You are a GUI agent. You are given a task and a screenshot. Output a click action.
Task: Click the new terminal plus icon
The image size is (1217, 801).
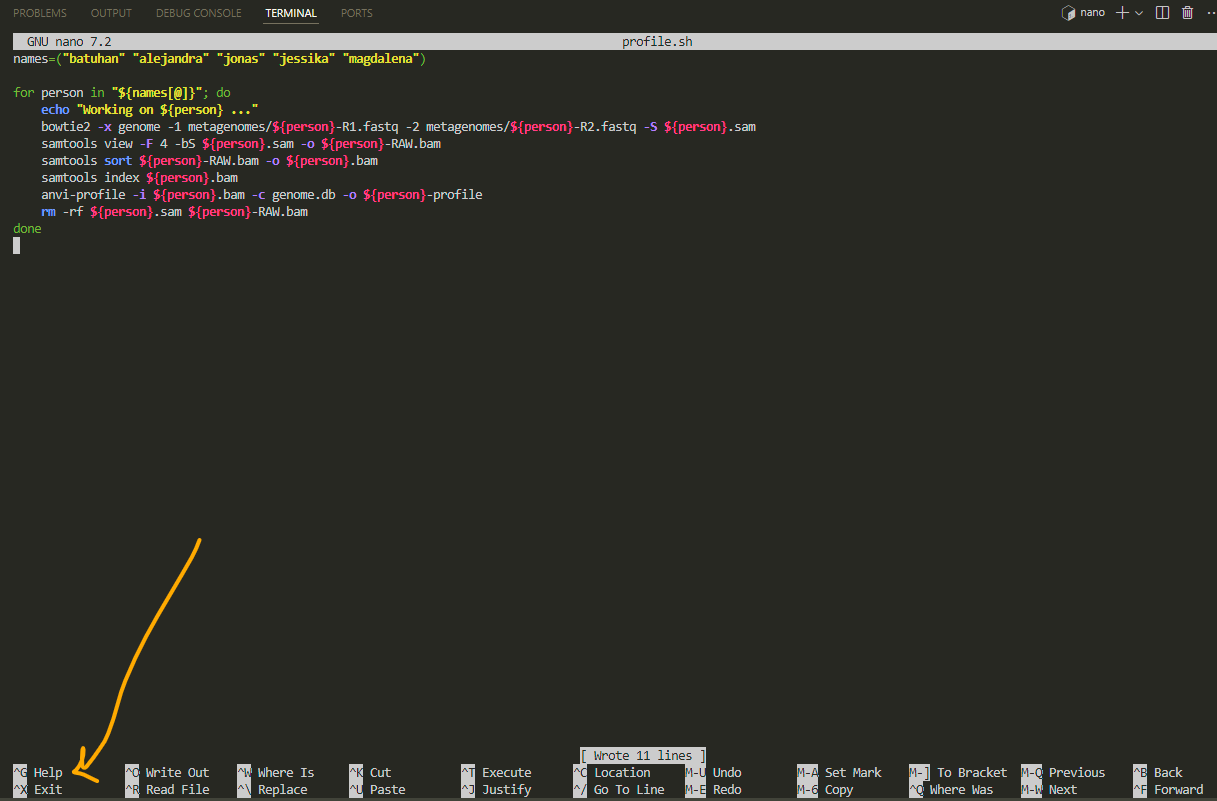(1122, 13)
